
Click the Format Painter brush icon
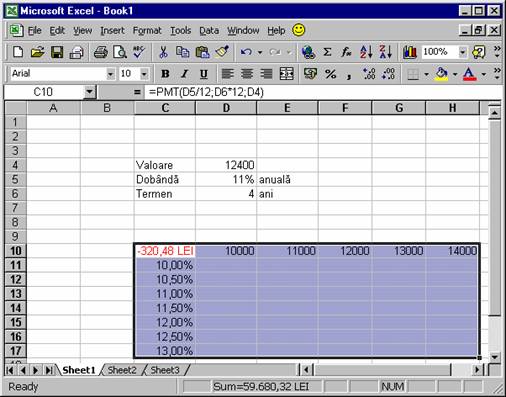[x=222, y=52]
